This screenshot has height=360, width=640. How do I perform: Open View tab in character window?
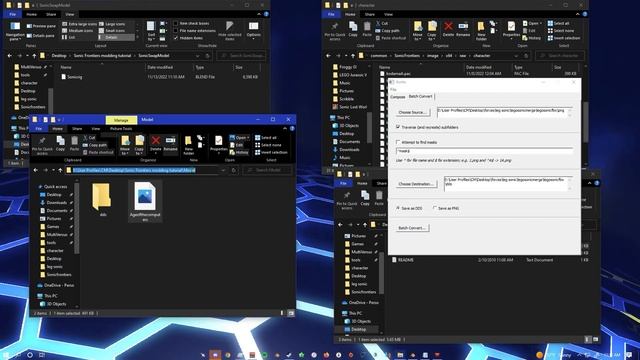388,14
